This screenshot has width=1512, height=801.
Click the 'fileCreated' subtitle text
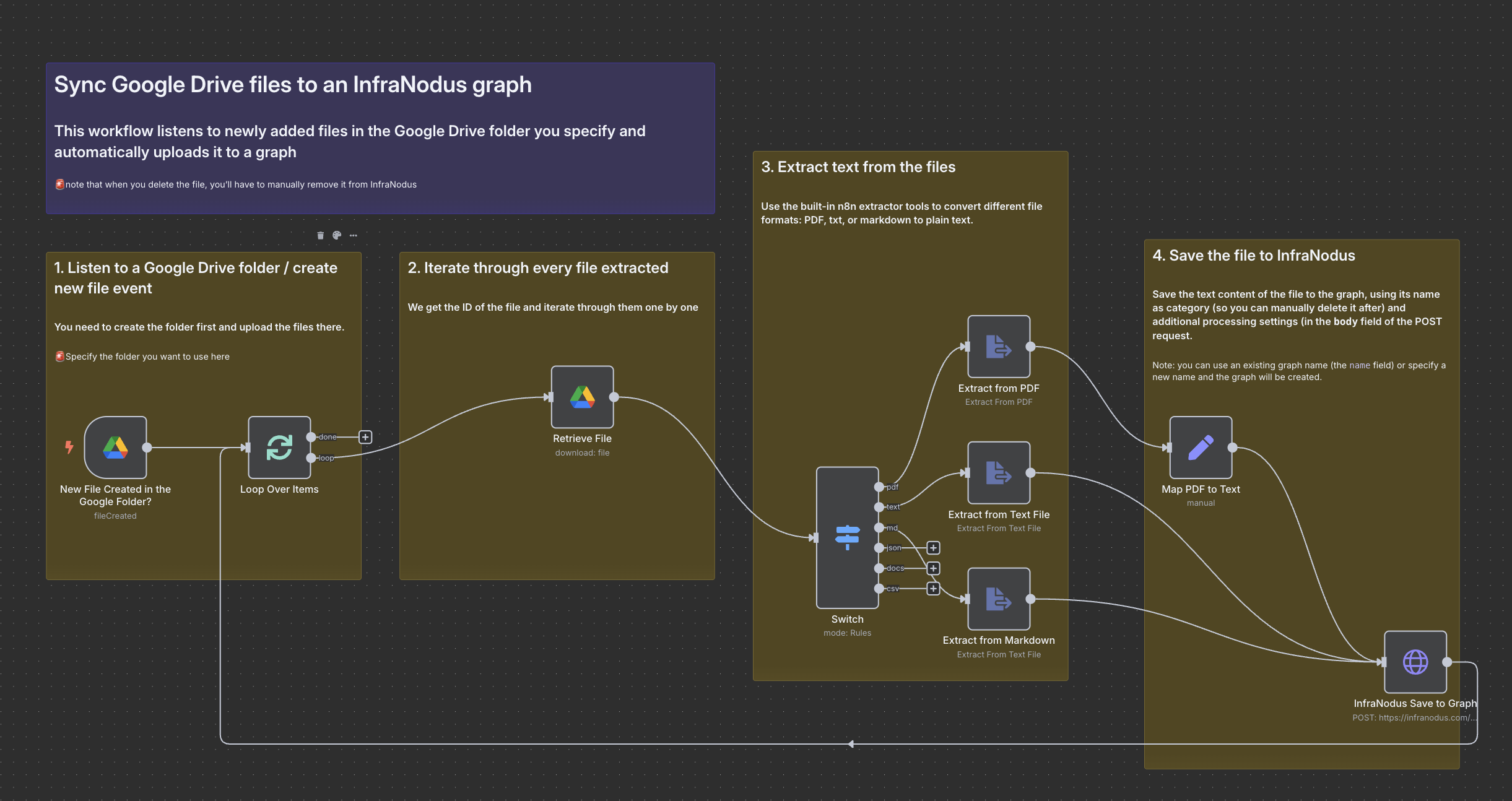tap(115, 516)
